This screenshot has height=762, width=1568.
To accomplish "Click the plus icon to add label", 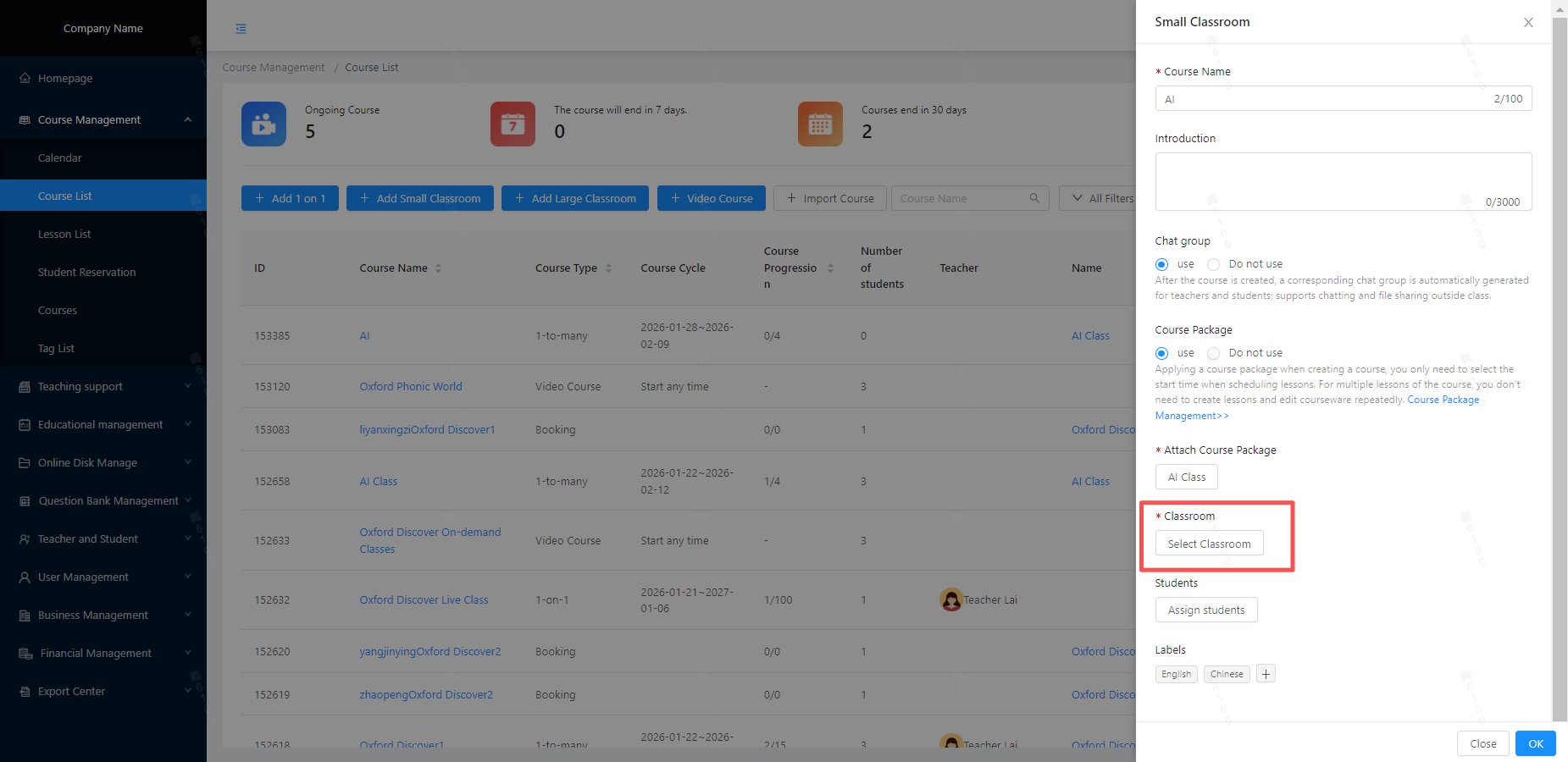I will (1266, 674).
